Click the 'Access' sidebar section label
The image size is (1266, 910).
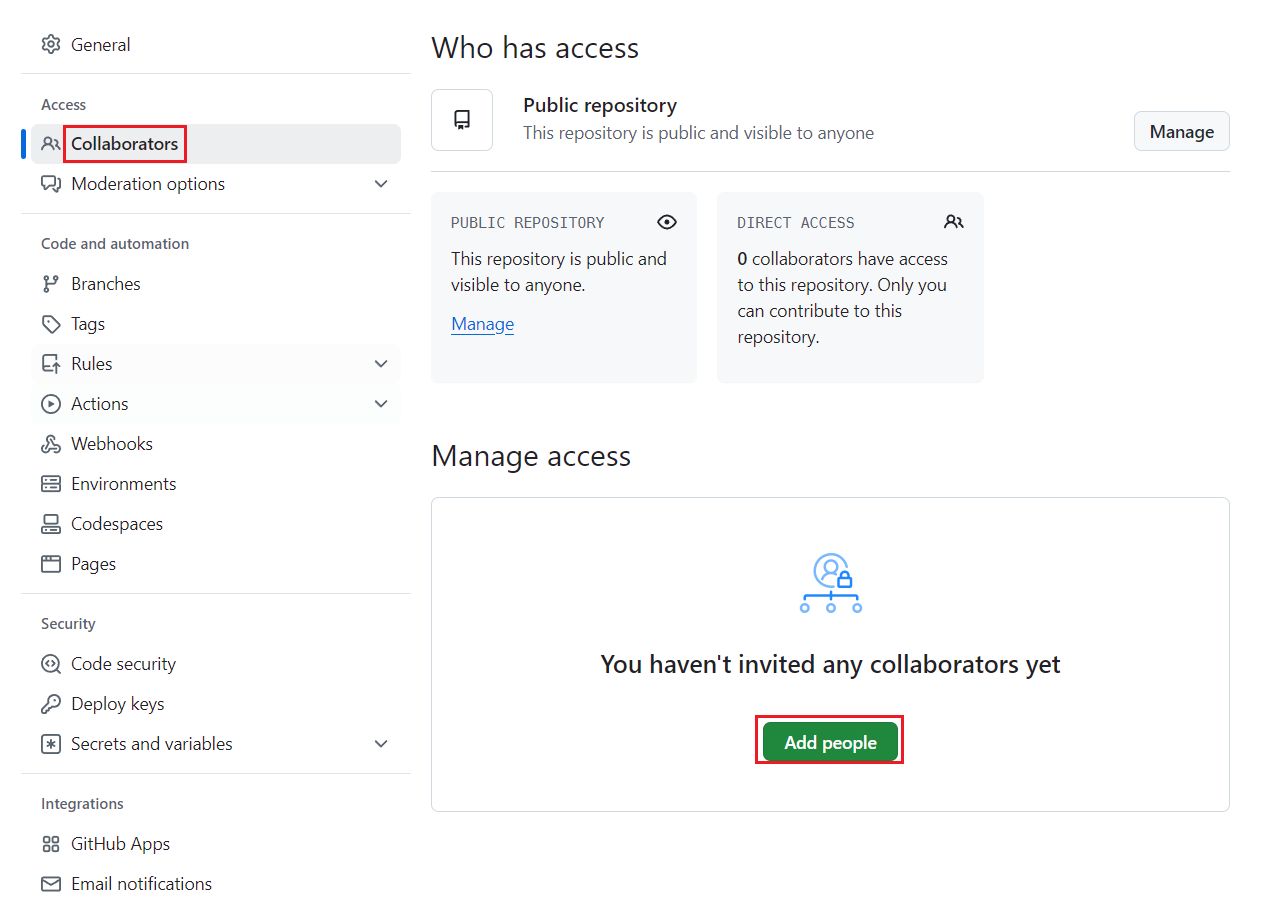click(64, 105)
